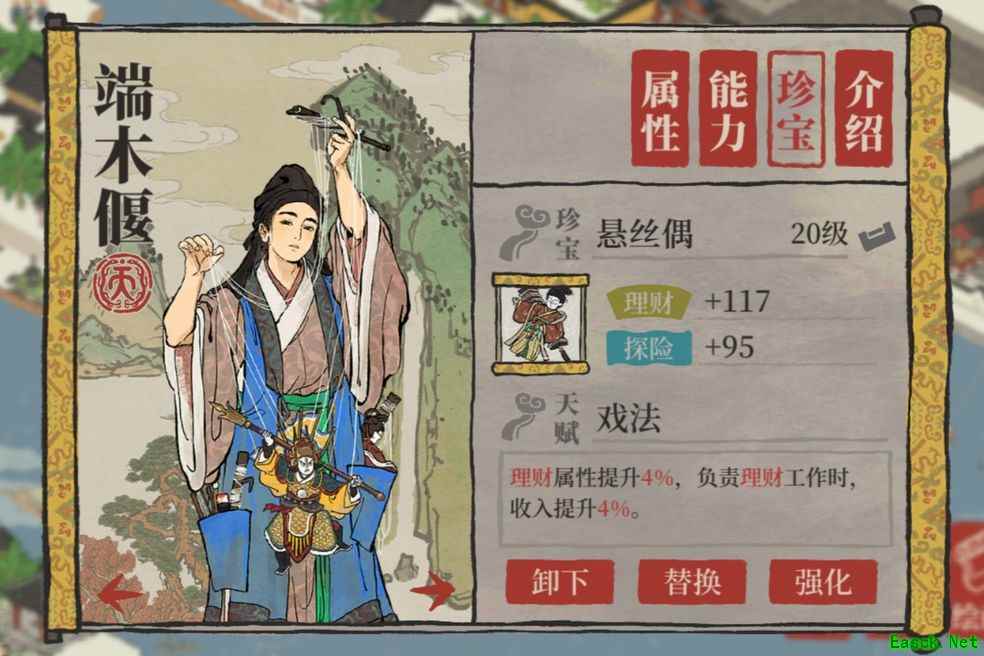Click the 替换 button
The width and height of the screenshot is (984, 656).
pyautogui.click(x=692, y=582)
